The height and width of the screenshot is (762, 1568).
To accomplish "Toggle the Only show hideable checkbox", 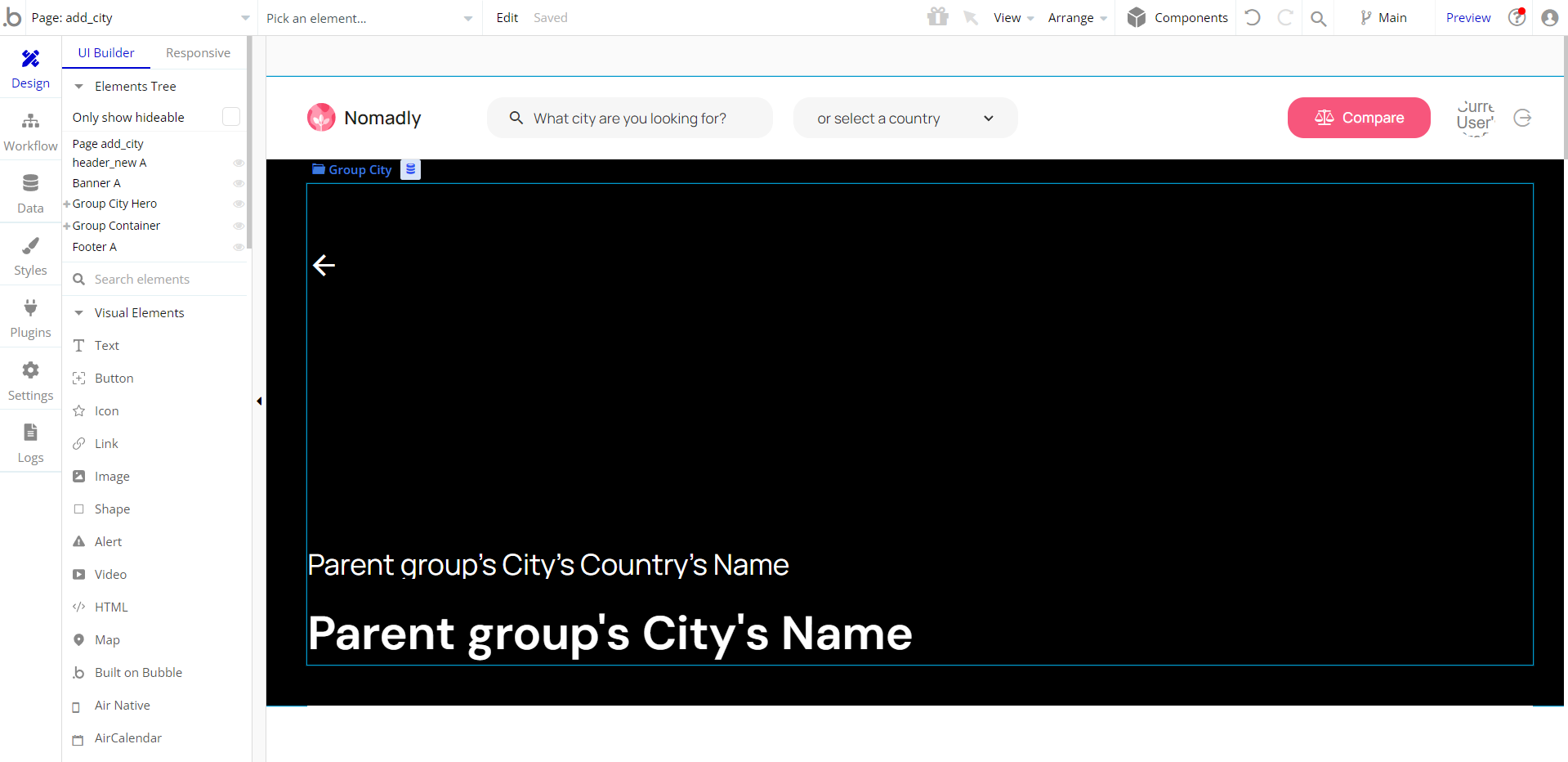I will [x=231, y=117].
